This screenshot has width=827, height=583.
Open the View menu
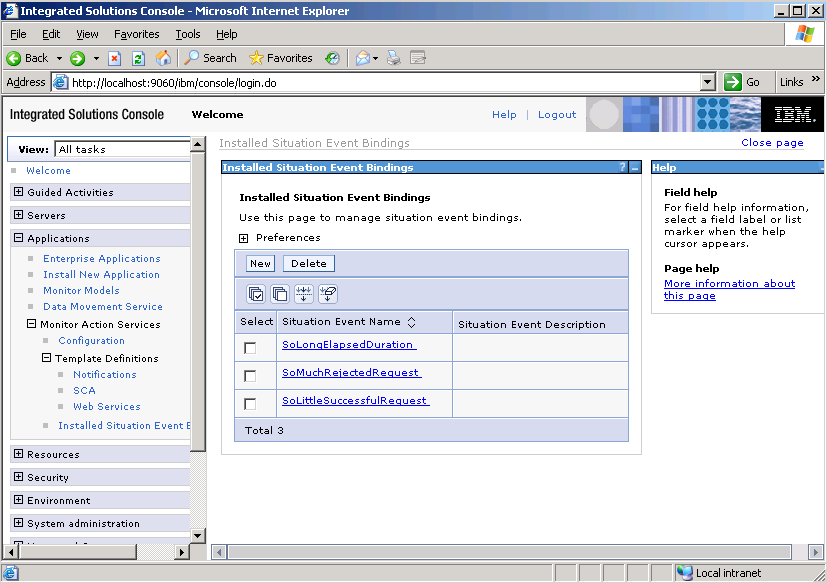(87, 34)
